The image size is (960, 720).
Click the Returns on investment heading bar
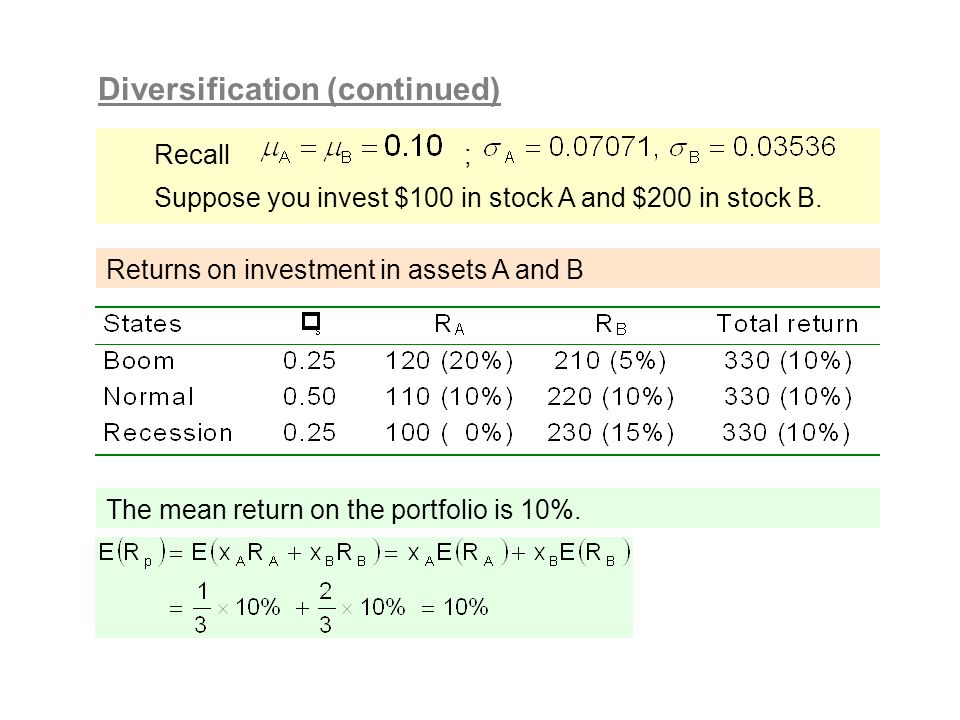click(x=487, y=268)
